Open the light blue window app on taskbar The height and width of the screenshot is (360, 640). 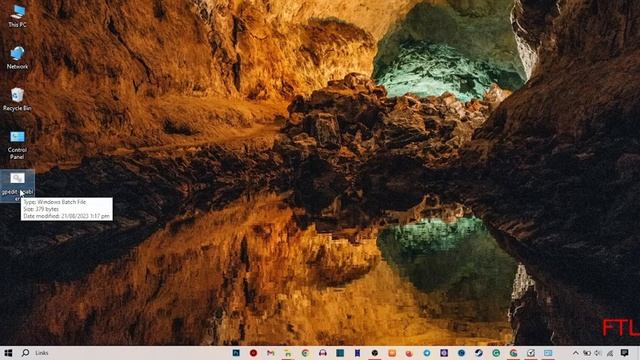click(548, 353)
